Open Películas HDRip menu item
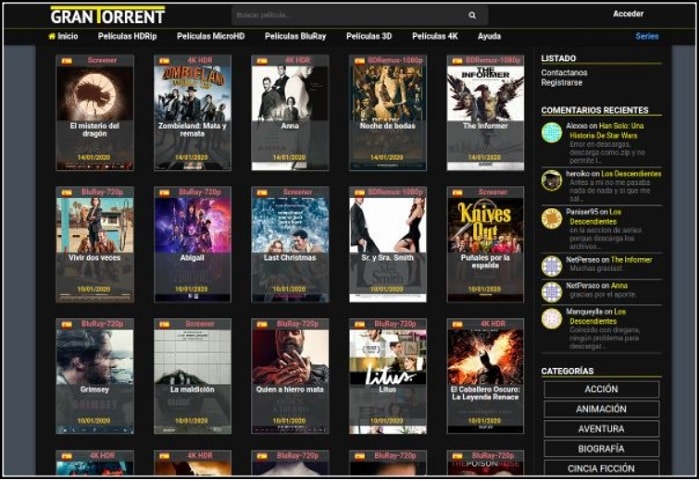700x481 pixels. click(x=127, y=36)
